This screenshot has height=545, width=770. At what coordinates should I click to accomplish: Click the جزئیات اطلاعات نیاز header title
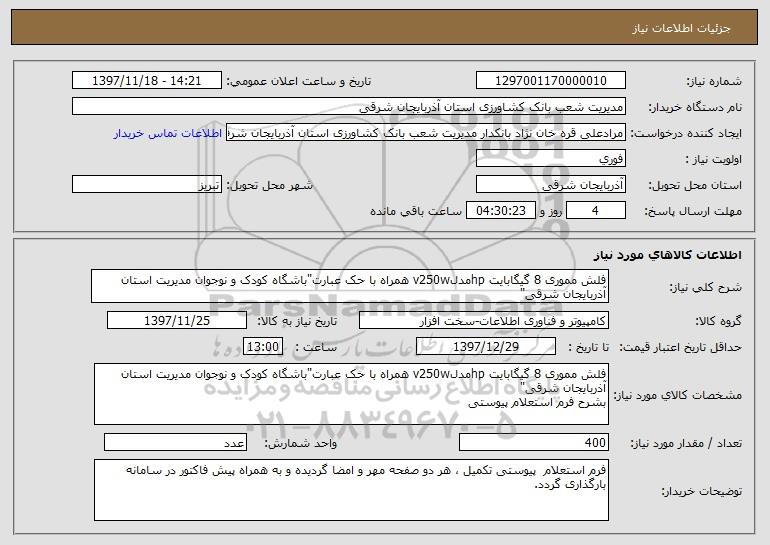tap(681, 28)
